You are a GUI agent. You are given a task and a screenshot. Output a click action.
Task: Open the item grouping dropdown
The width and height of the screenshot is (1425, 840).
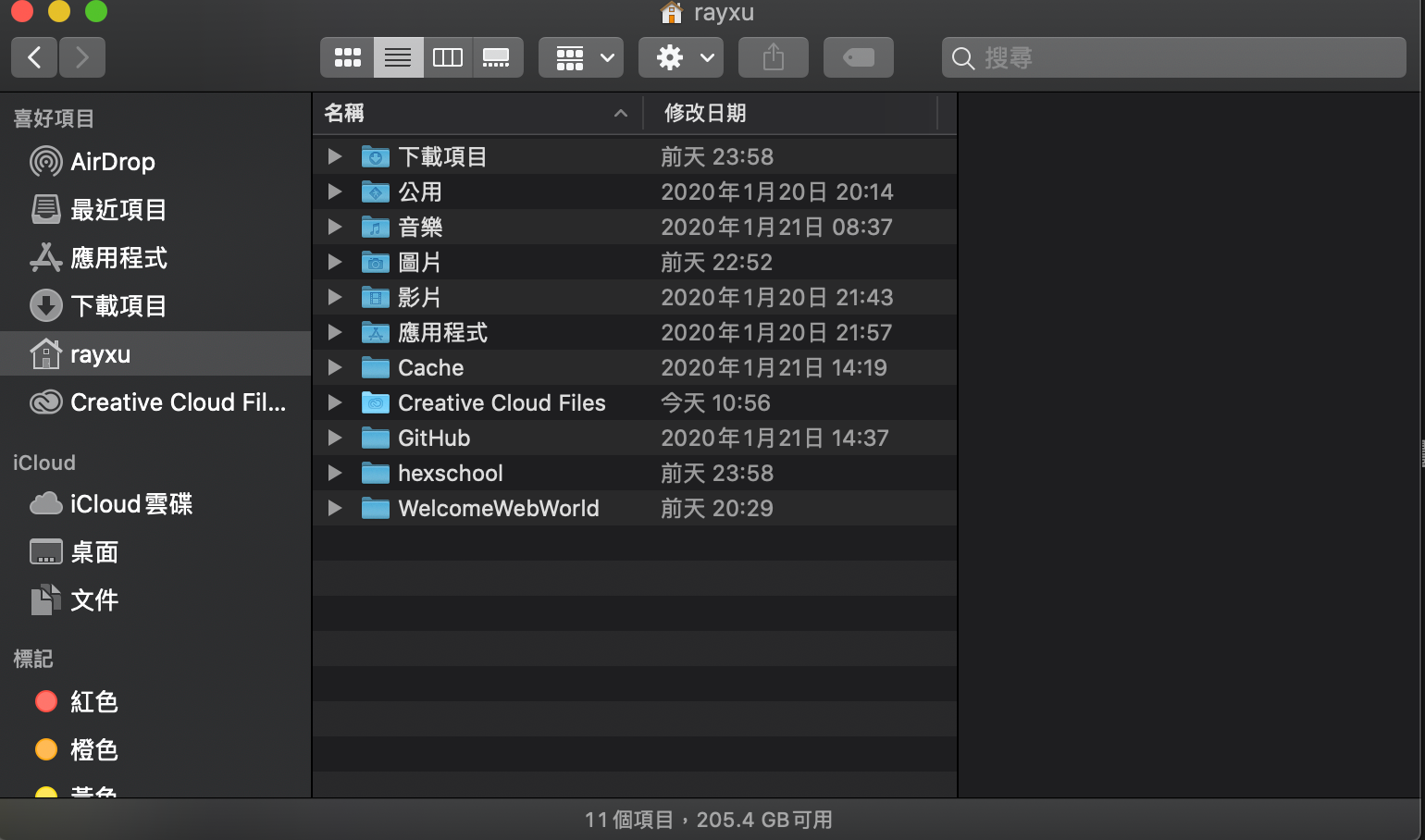(x=581, y=57)
